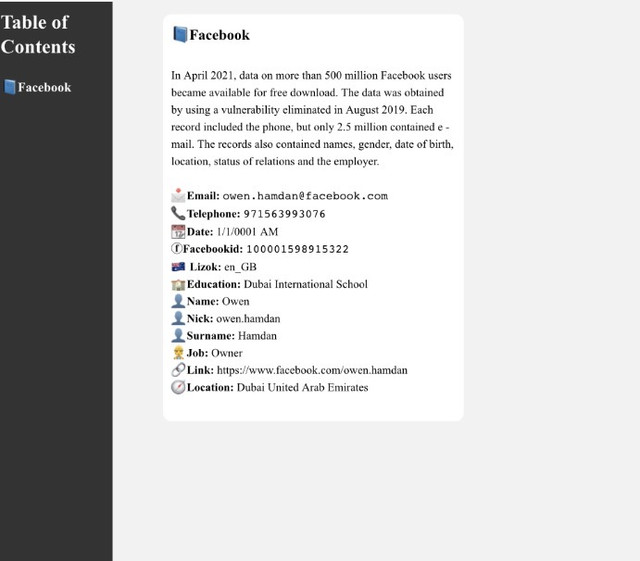Select the telephone number 971563993076
Image resolution: width=640 pixels, height=561 pixels.
point(284,214)
